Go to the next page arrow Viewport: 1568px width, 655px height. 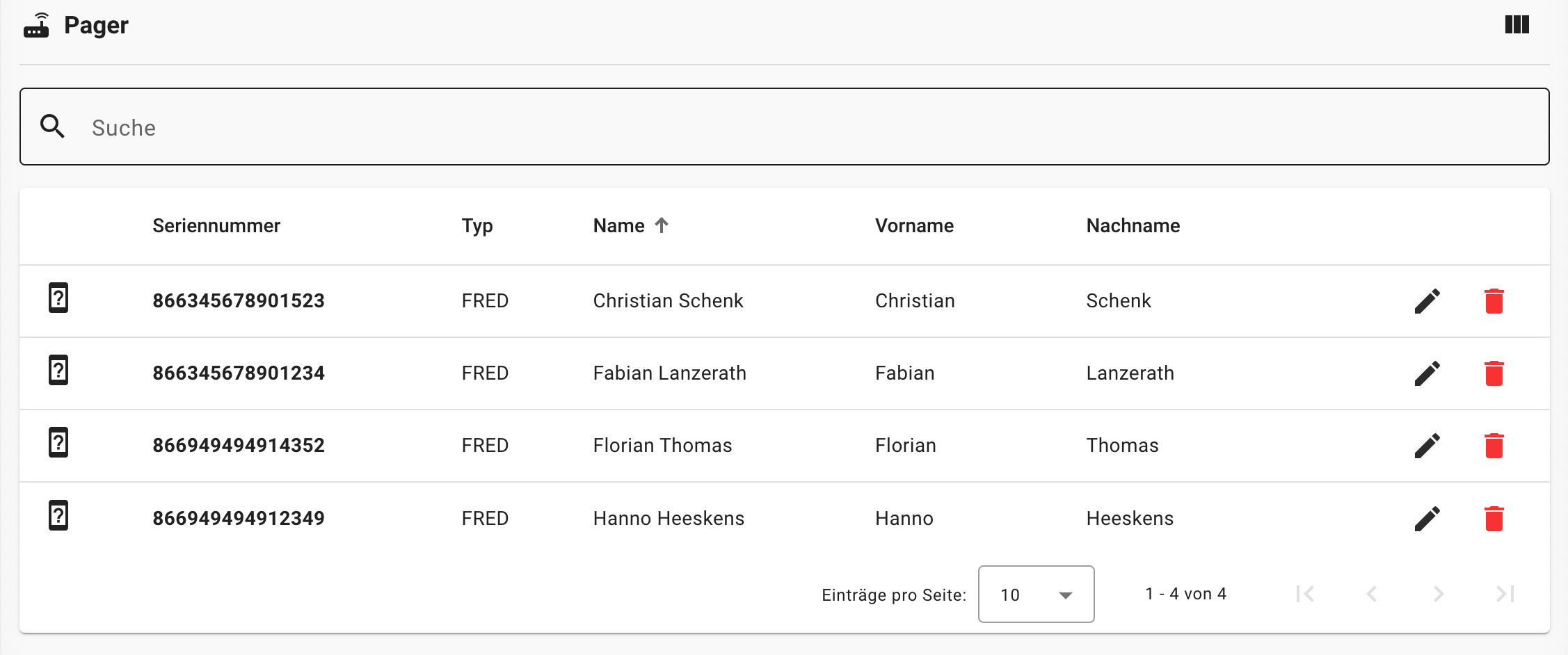coord(1439,594)
